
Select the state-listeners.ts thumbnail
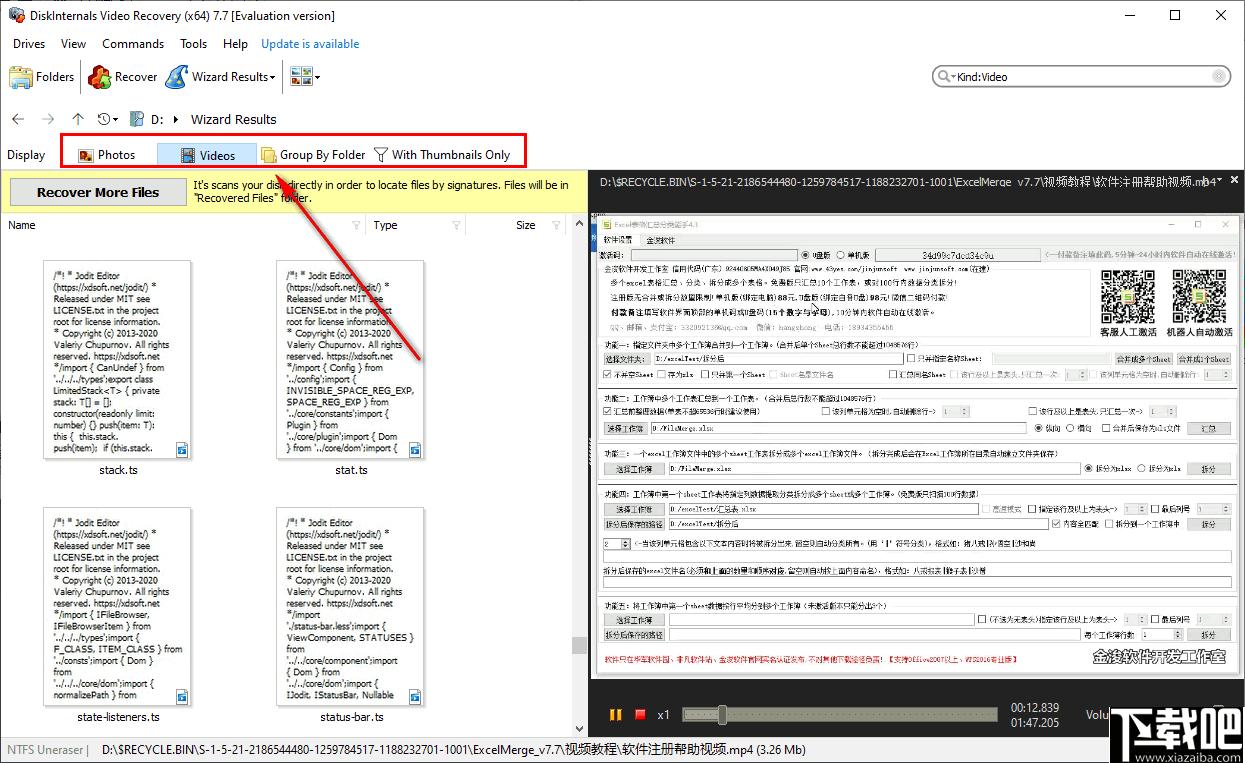click(117, 607)
